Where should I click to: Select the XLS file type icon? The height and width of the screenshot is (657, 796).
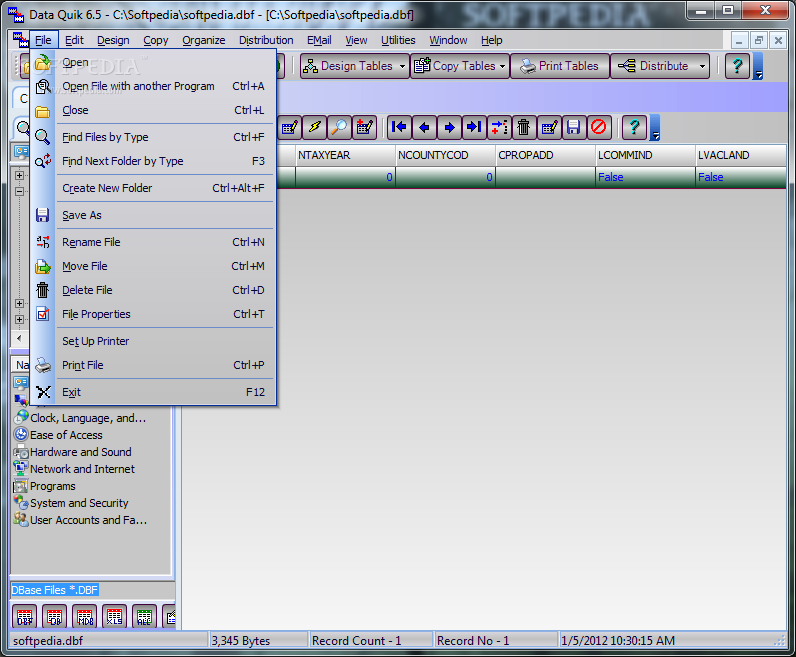[x=114, y=616]
